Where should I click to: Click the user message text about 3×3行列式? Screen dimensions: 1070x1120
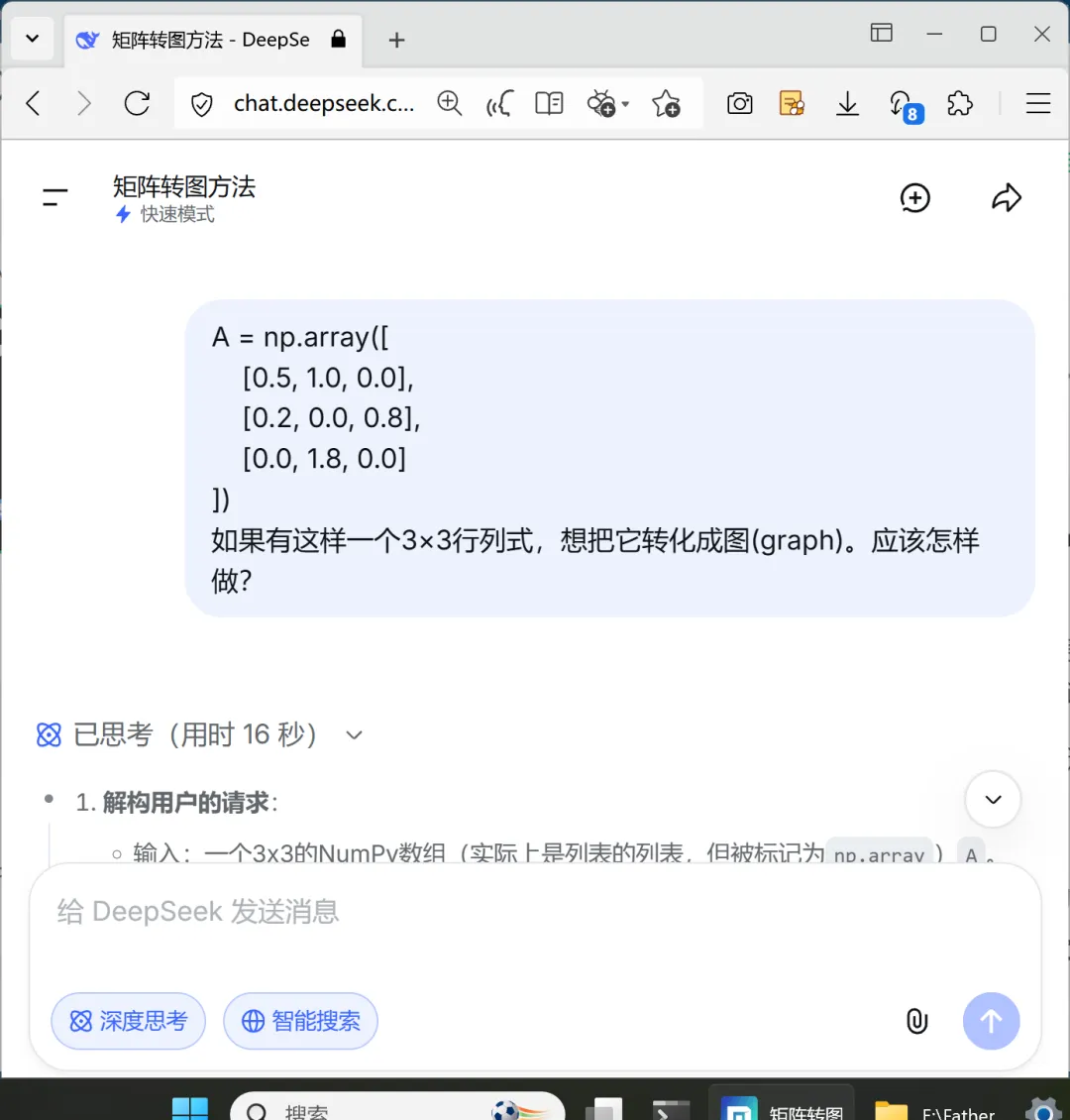(594, 561)
